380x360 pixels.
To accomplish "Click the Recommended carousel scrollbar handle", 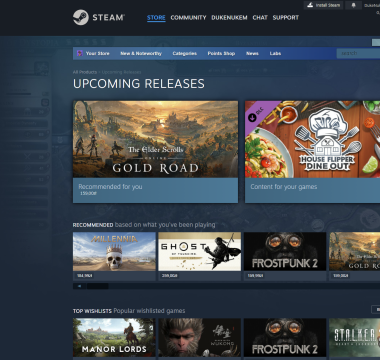I will [x=98, y=286].
